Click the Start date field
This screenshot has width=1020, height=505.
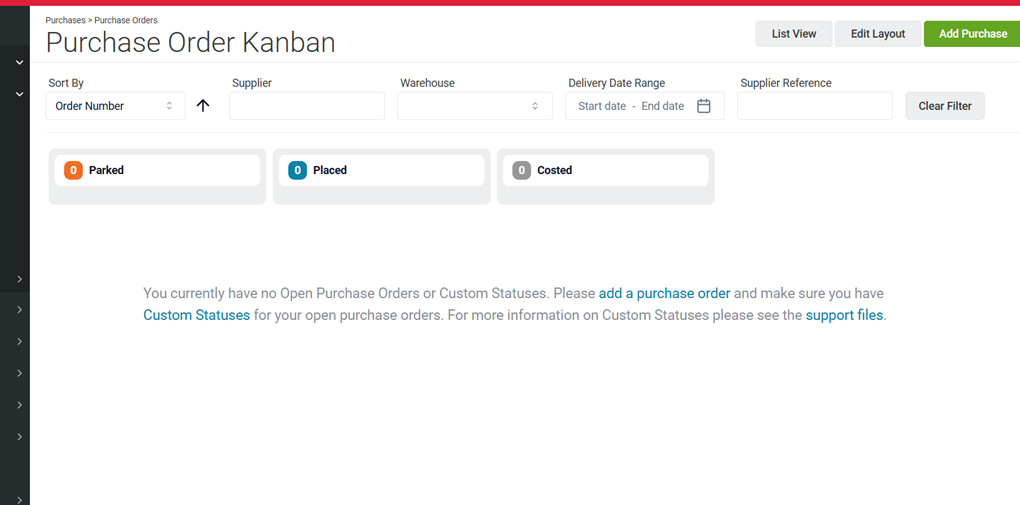coord(602,106)
